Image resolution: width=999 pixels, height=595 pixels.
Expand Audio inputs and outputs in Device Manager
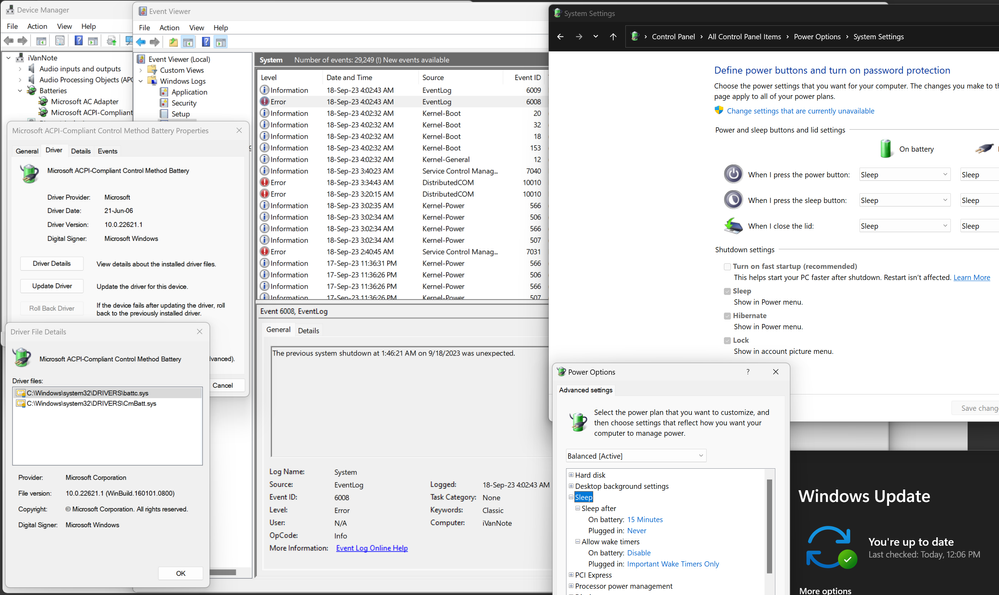pos(20,69)
